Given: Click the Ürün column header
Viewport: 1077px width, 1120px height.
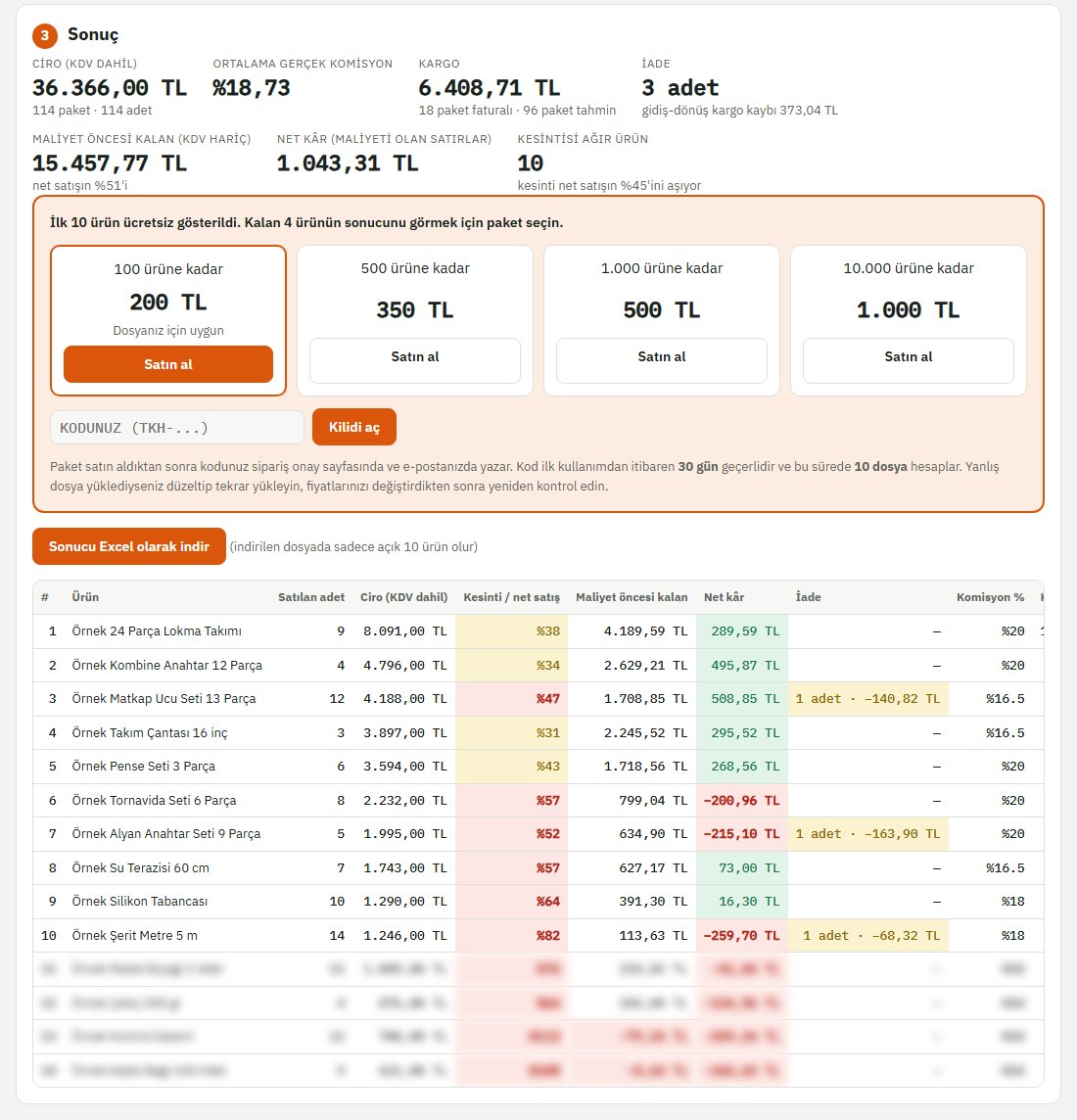Looking at the screenshot, I should pos(86,597).
